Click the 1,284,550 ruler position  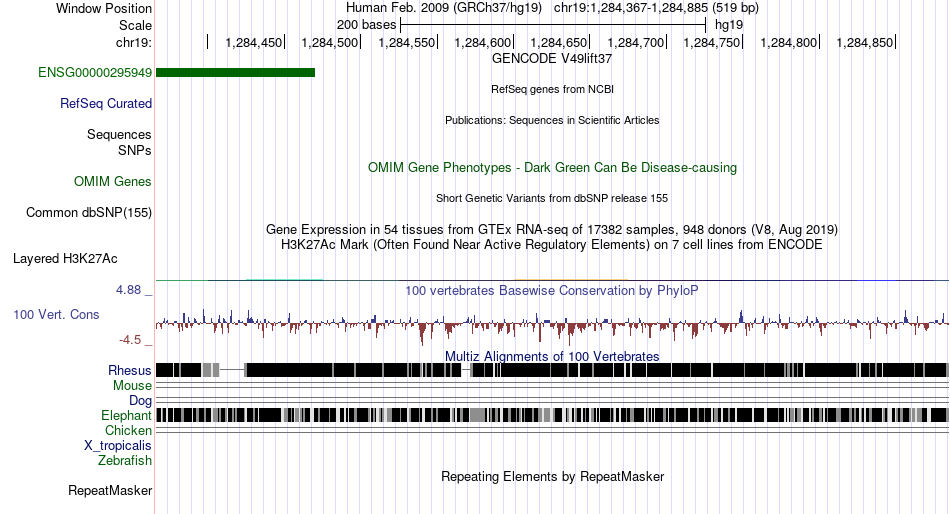(407, 43)
